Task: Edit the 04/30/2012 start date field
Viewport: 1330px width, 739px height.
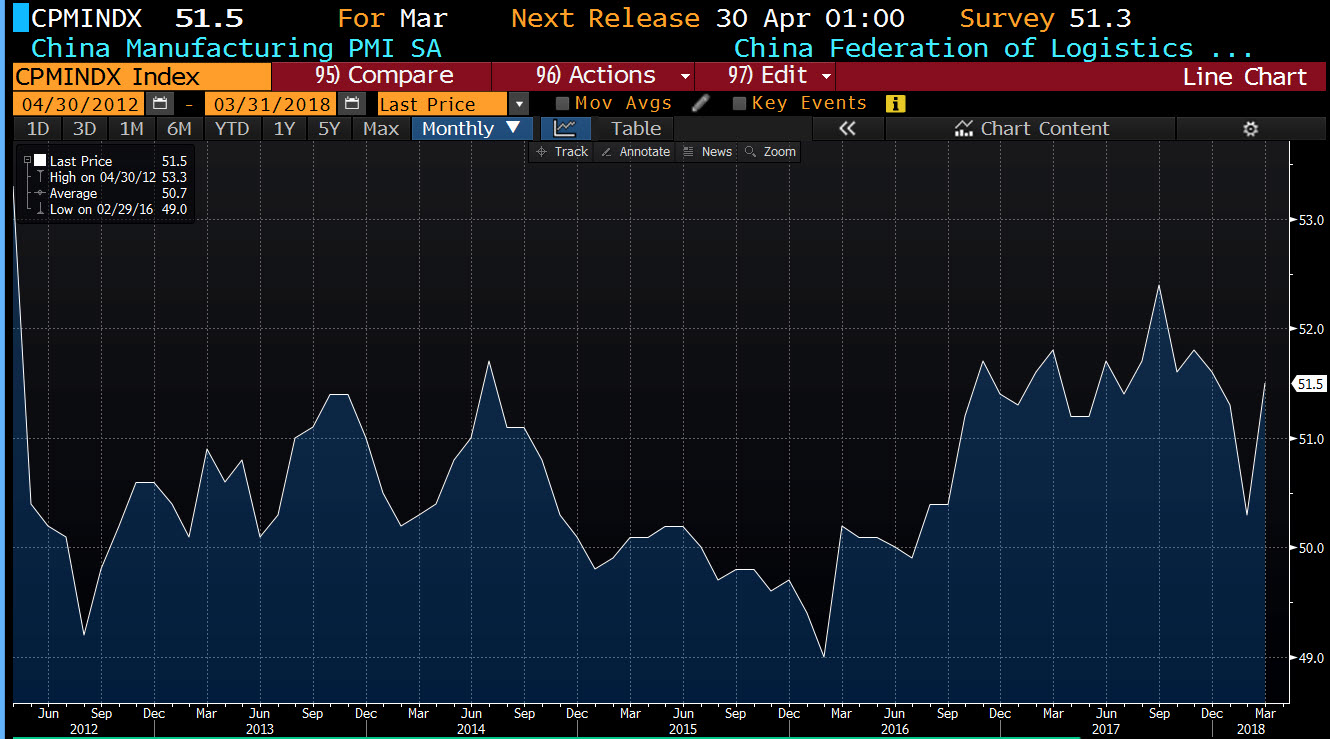Action: tap(80, 103)
